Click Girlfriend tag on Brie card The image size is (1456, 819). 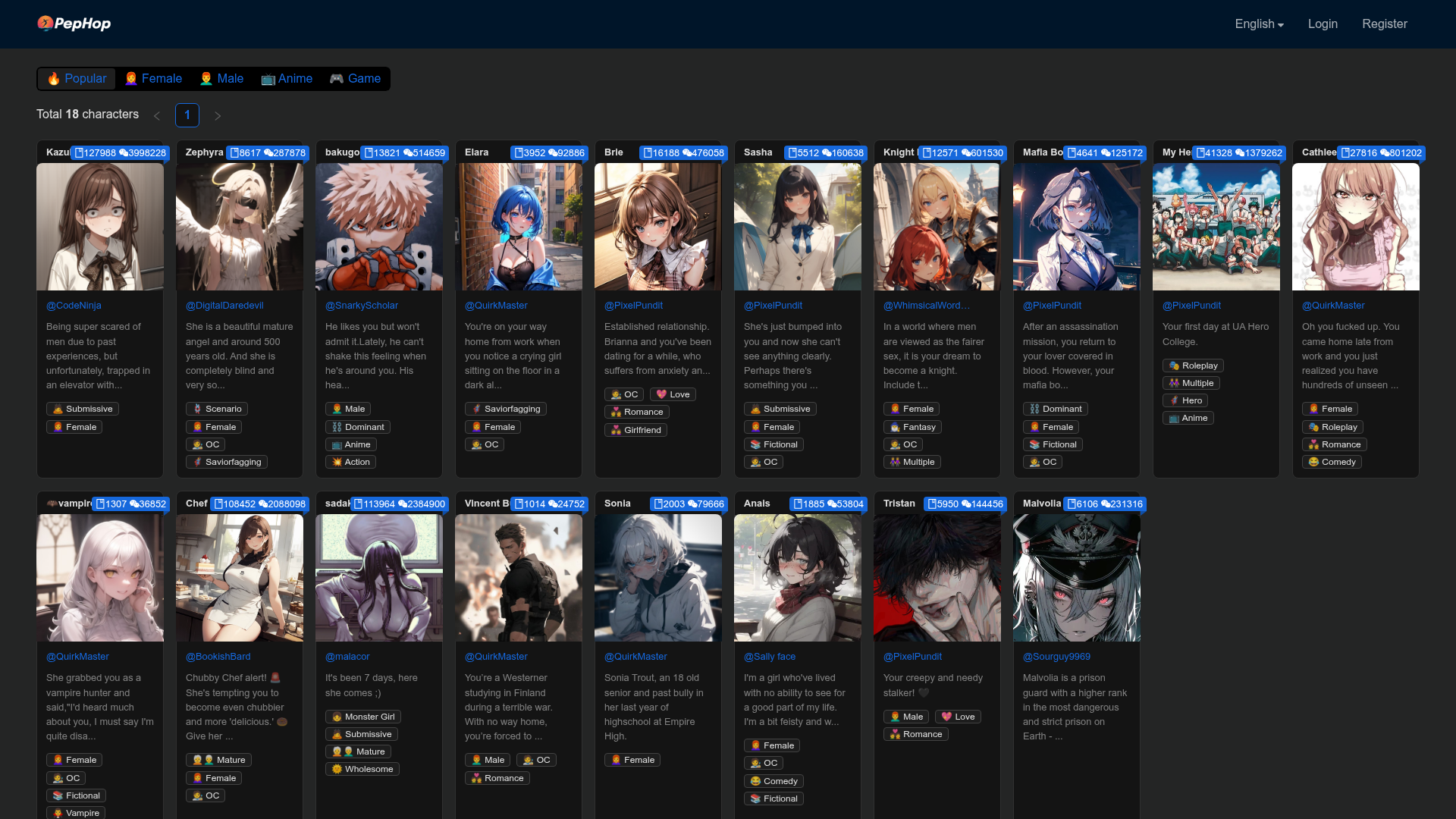(635, 430)
